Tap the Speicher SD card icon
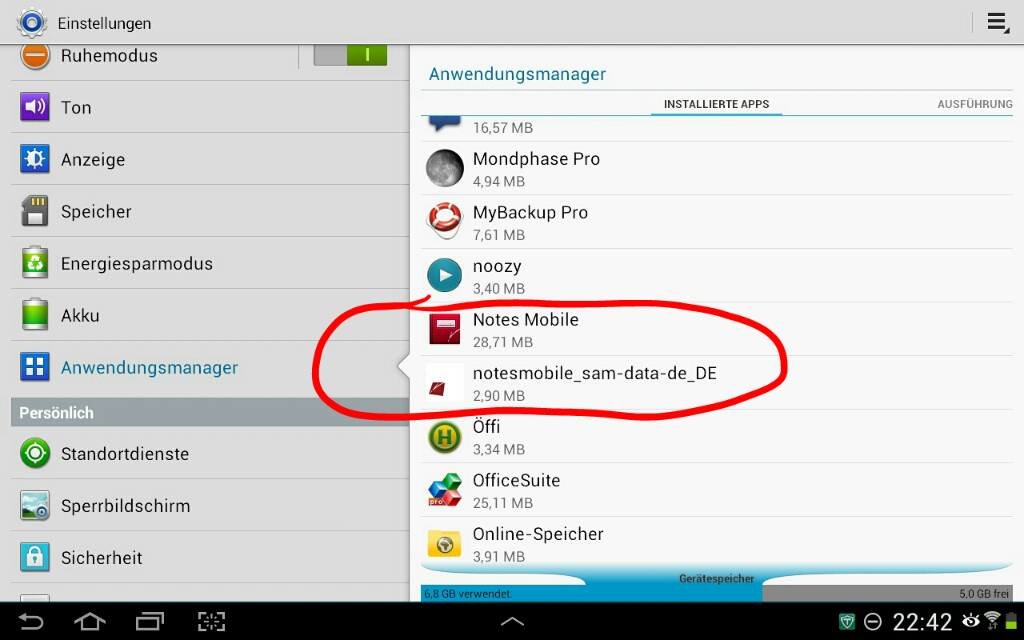 click(x=35, y=212)
